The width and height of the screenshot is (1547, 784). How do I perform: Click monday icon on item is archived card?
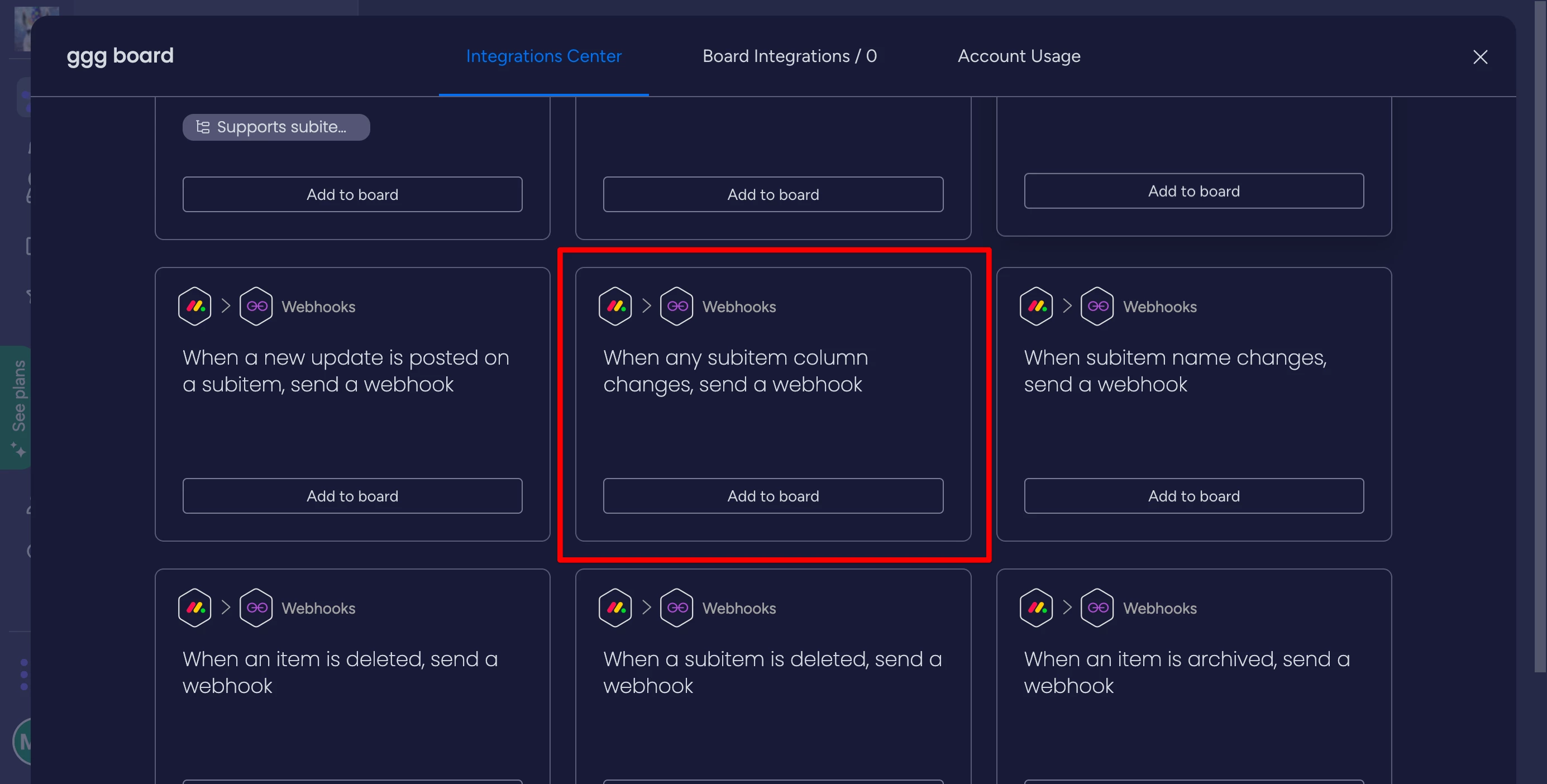point(1037,608)
